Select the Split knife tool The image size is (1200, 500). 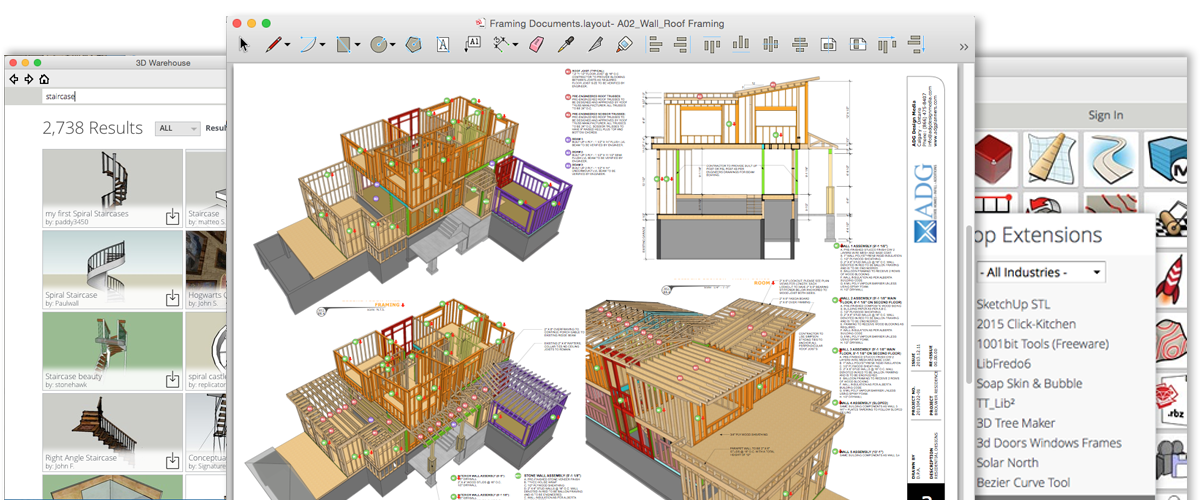595,44
